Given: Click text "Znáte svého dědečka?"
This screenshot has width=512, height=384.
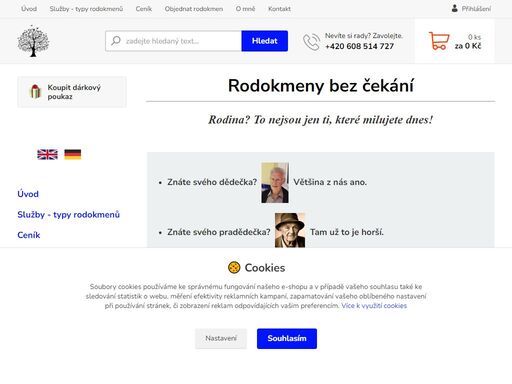Looking at the screenshot, I should point(212,182).
